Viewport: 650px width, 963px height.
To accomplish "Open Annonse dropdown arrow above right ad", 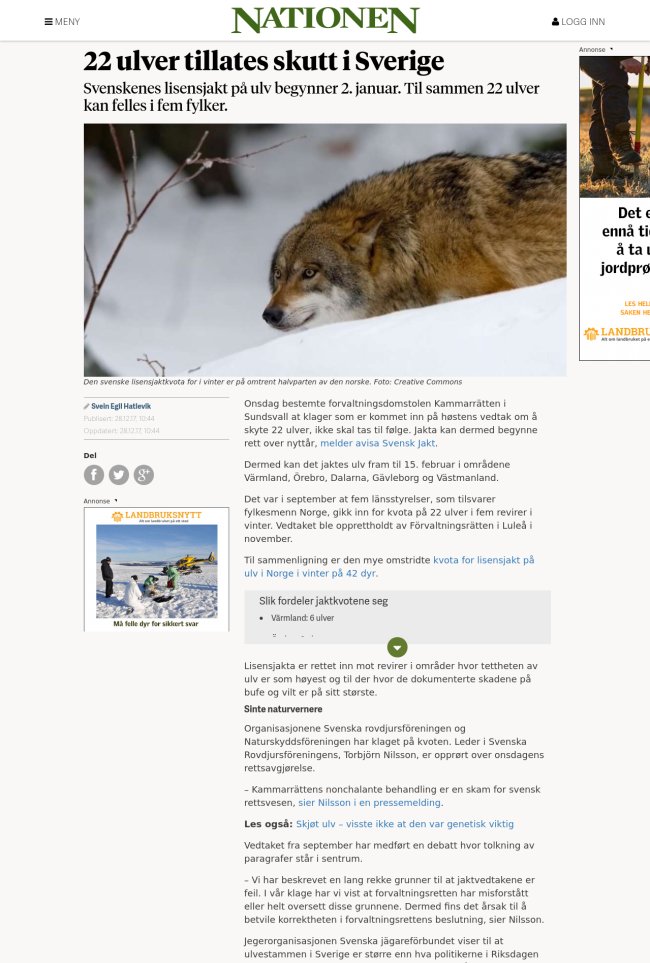I will pyautogui.click(x=611, y=49).
